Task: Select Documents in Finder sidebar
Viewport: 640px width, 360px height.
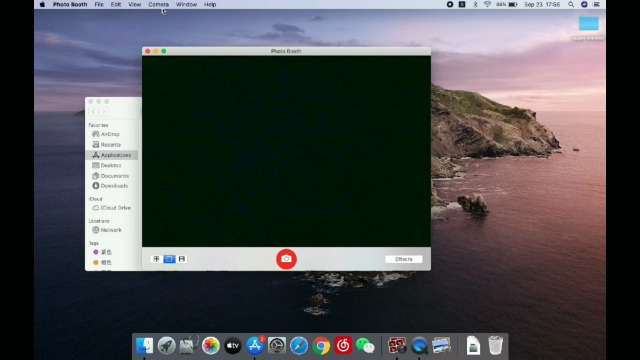Action: click(111, 176)
